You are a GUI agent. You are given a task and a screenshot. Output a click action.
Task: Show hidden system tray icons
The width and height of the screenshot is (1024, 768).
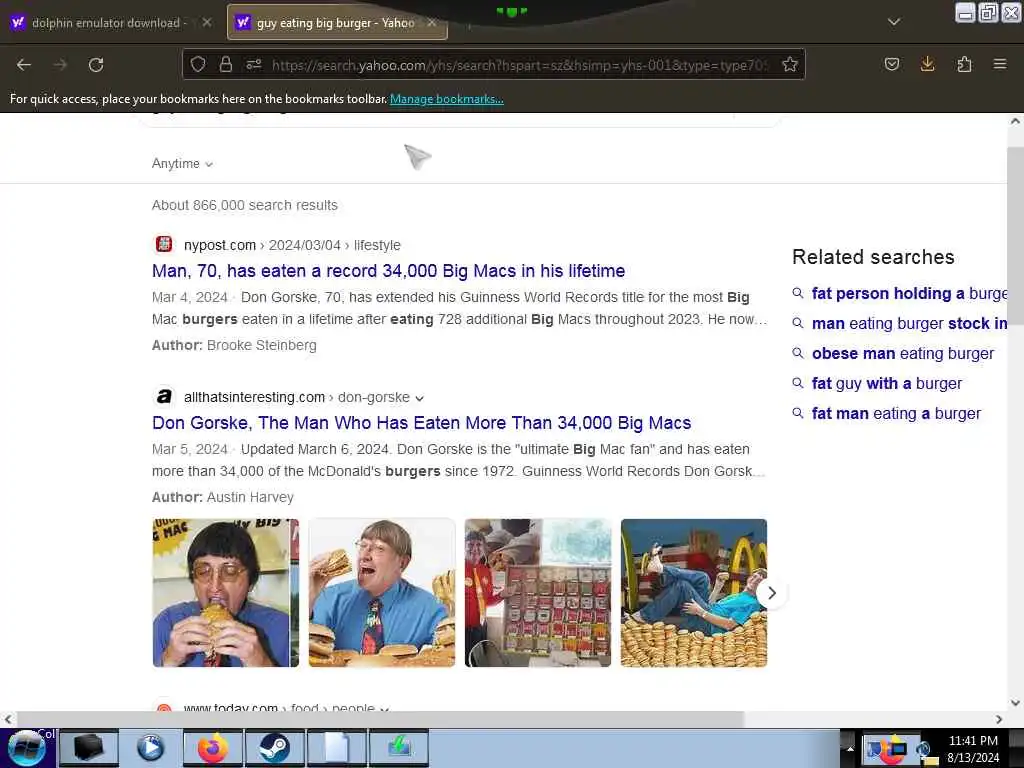pos(850,748)
